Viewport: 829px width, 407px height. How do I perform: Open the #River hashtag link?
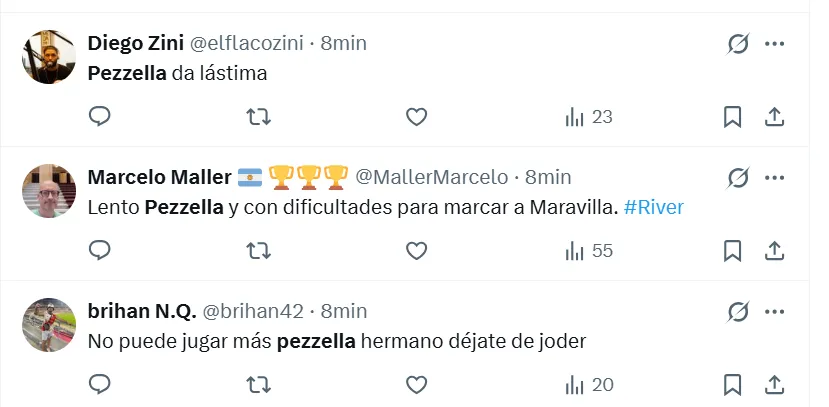pos(653,207)
